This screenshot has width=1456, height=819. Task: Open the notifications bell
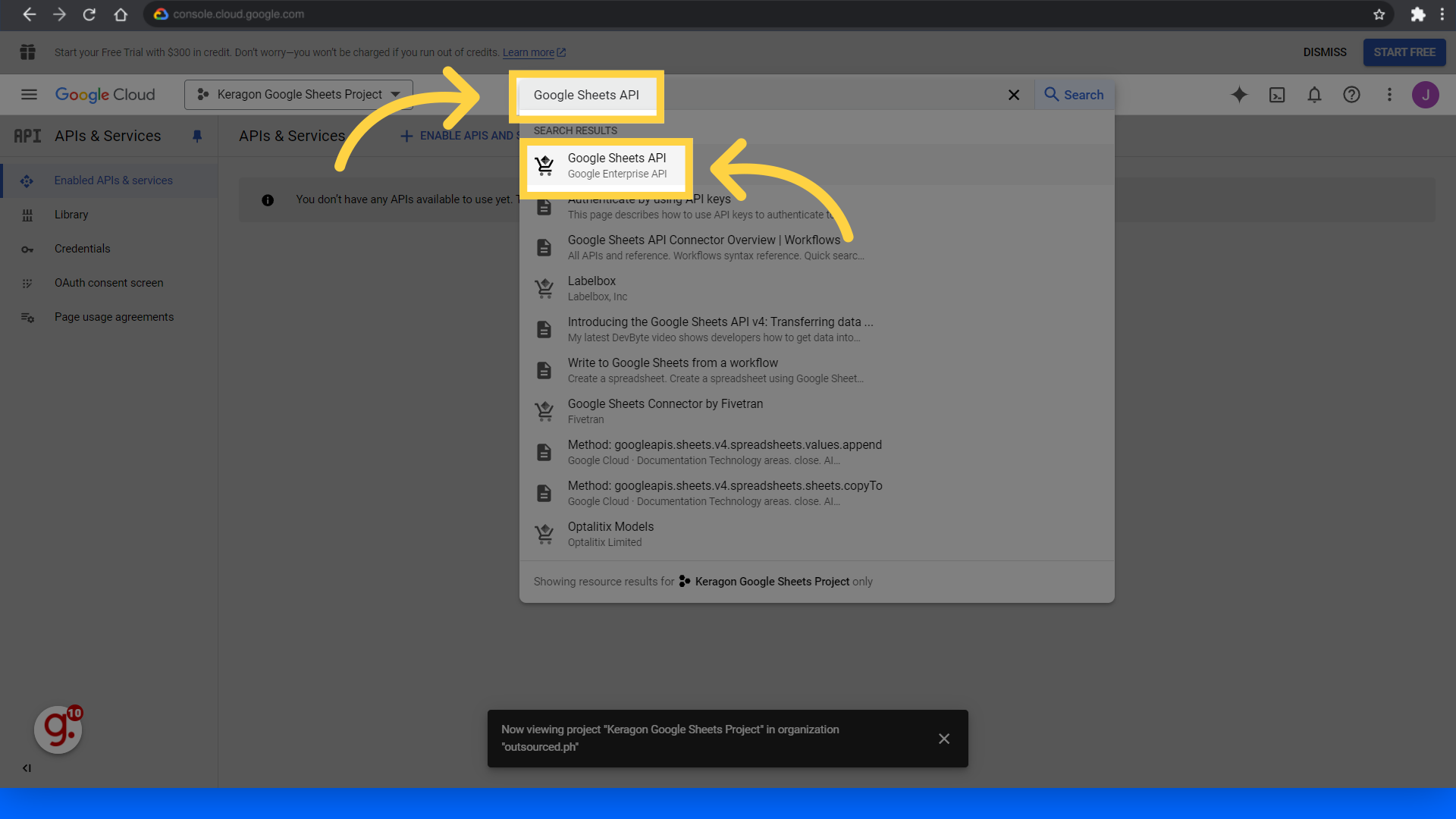pyautogui.click(x=1314, y=95)
